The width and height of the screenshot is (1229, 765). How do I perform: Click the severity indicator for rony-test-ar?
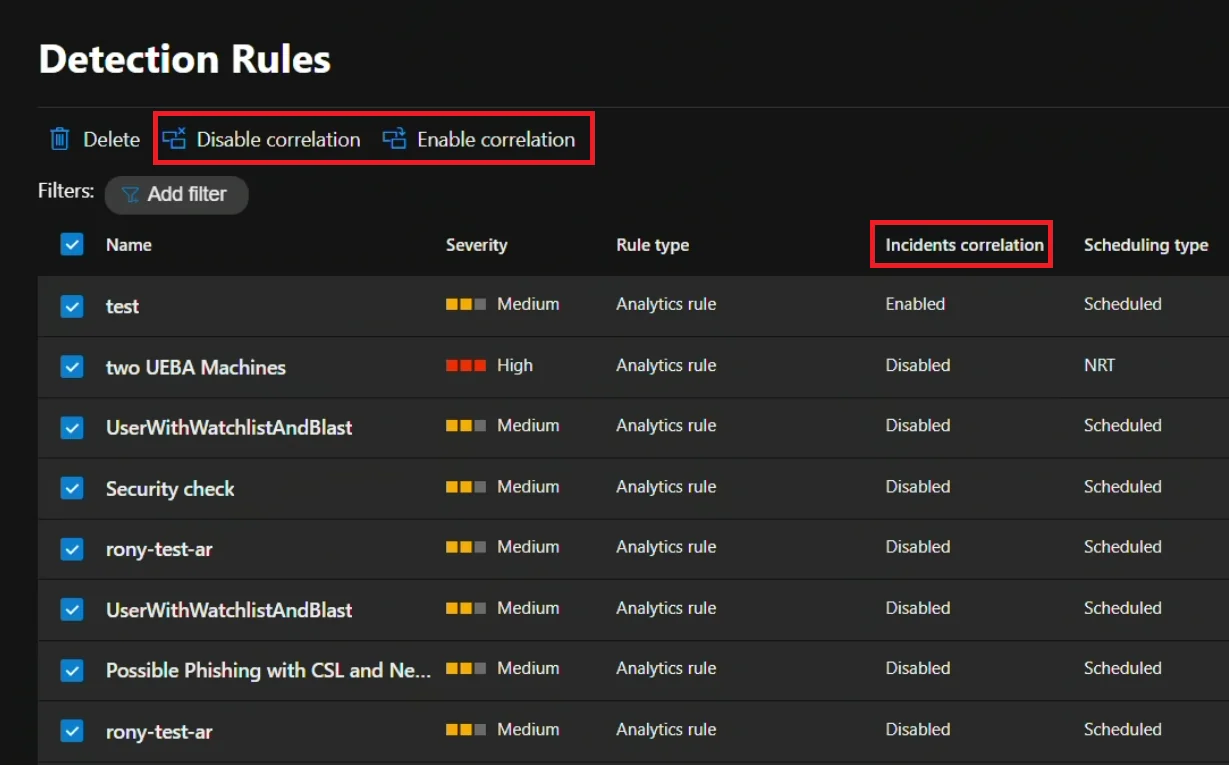(x=465, y=548)
